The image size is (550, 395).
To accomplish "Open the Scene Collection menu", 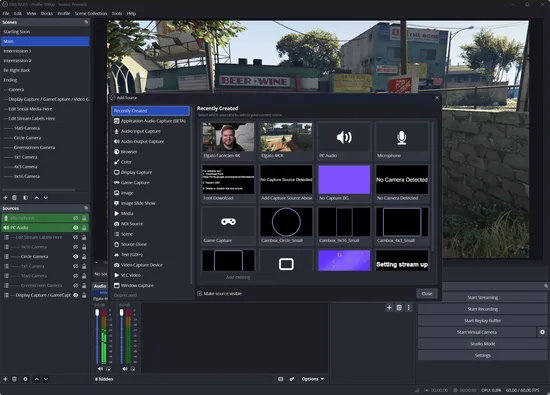I will [91, 13].
